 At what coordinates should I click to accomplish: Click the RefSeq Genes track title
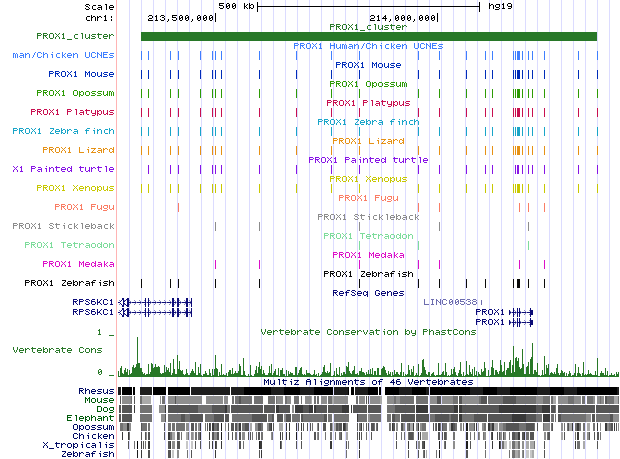pos(368,293)
